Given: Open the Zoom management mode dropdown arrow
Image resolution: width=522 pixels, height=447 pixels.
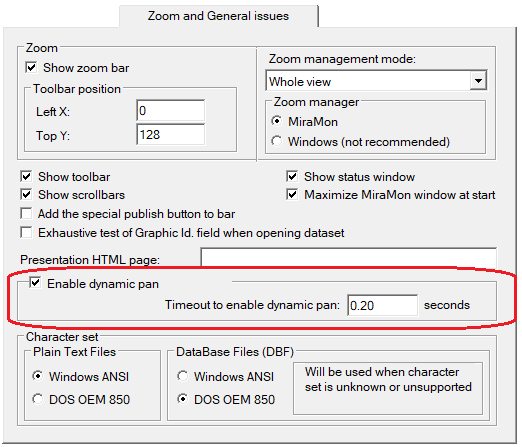Looking at the screenshot, I should [478, 81].
